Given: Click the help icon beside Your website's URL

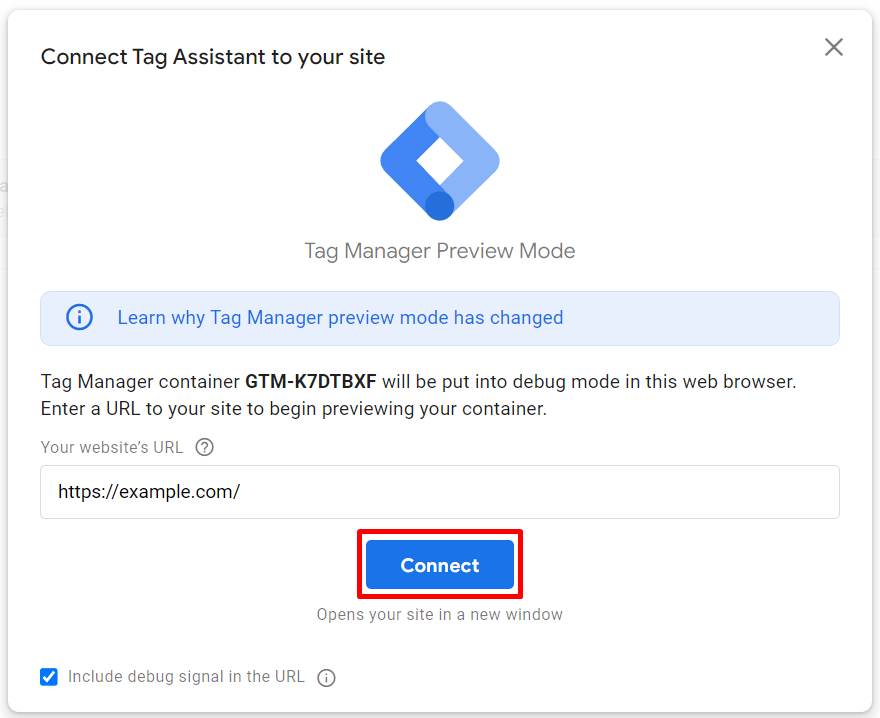Looking at the screenshot, I should coord(205,447).
